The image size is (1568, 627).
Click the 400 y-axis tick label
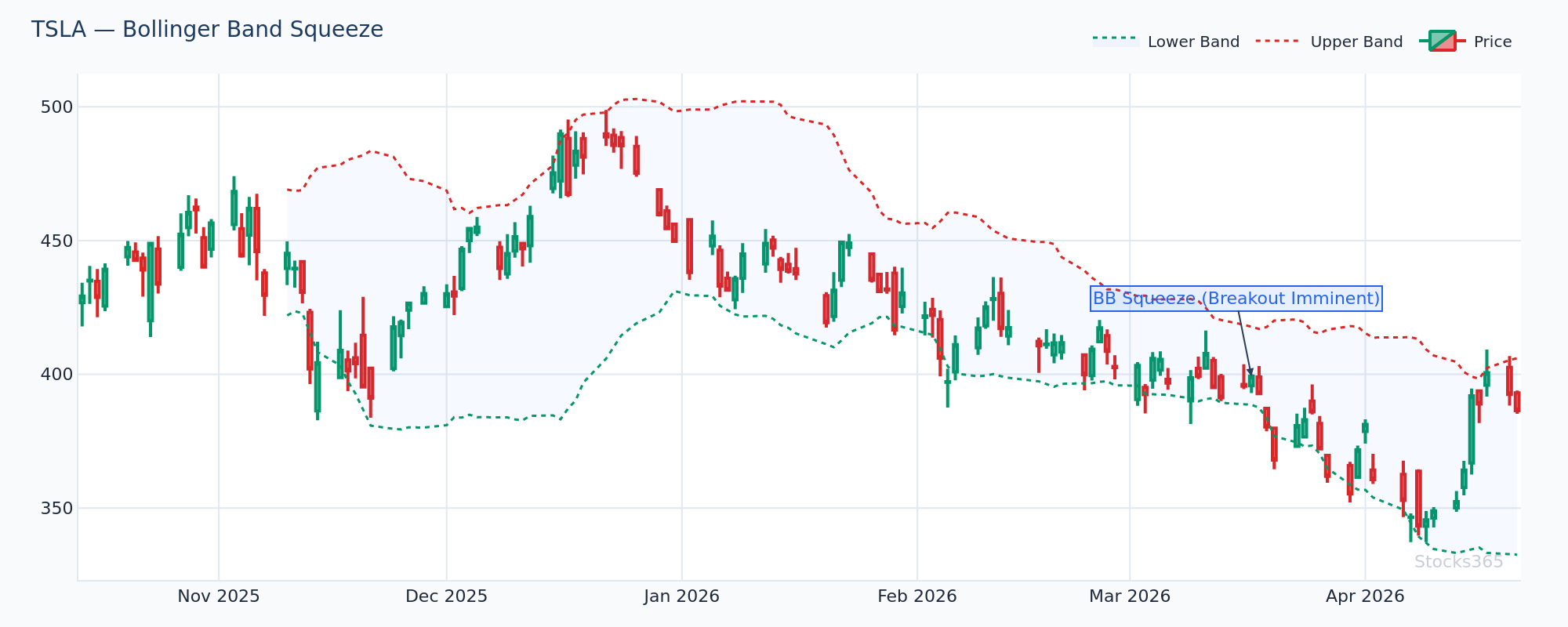pyautogui.click(x=56, y=375)
